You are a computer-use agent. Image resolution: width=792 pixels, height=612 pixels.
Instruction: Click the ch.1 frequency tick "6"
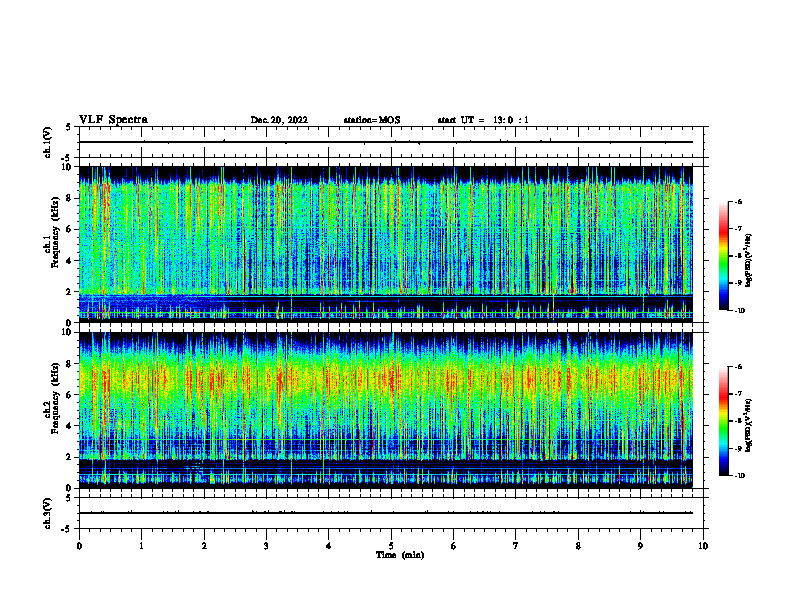69,229
